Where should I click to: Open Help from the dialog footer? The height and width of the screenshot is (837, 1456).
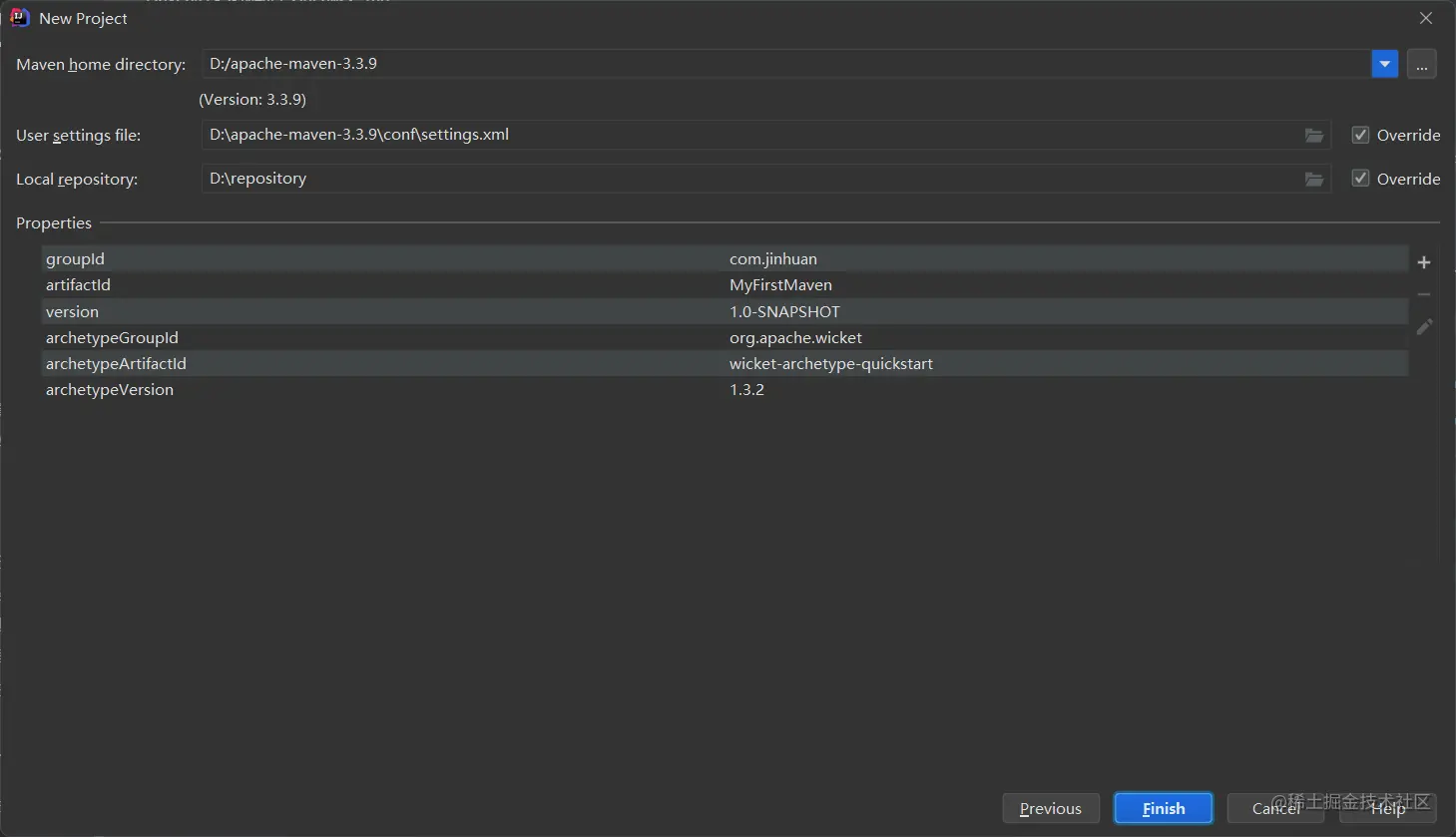(1388, 808)
